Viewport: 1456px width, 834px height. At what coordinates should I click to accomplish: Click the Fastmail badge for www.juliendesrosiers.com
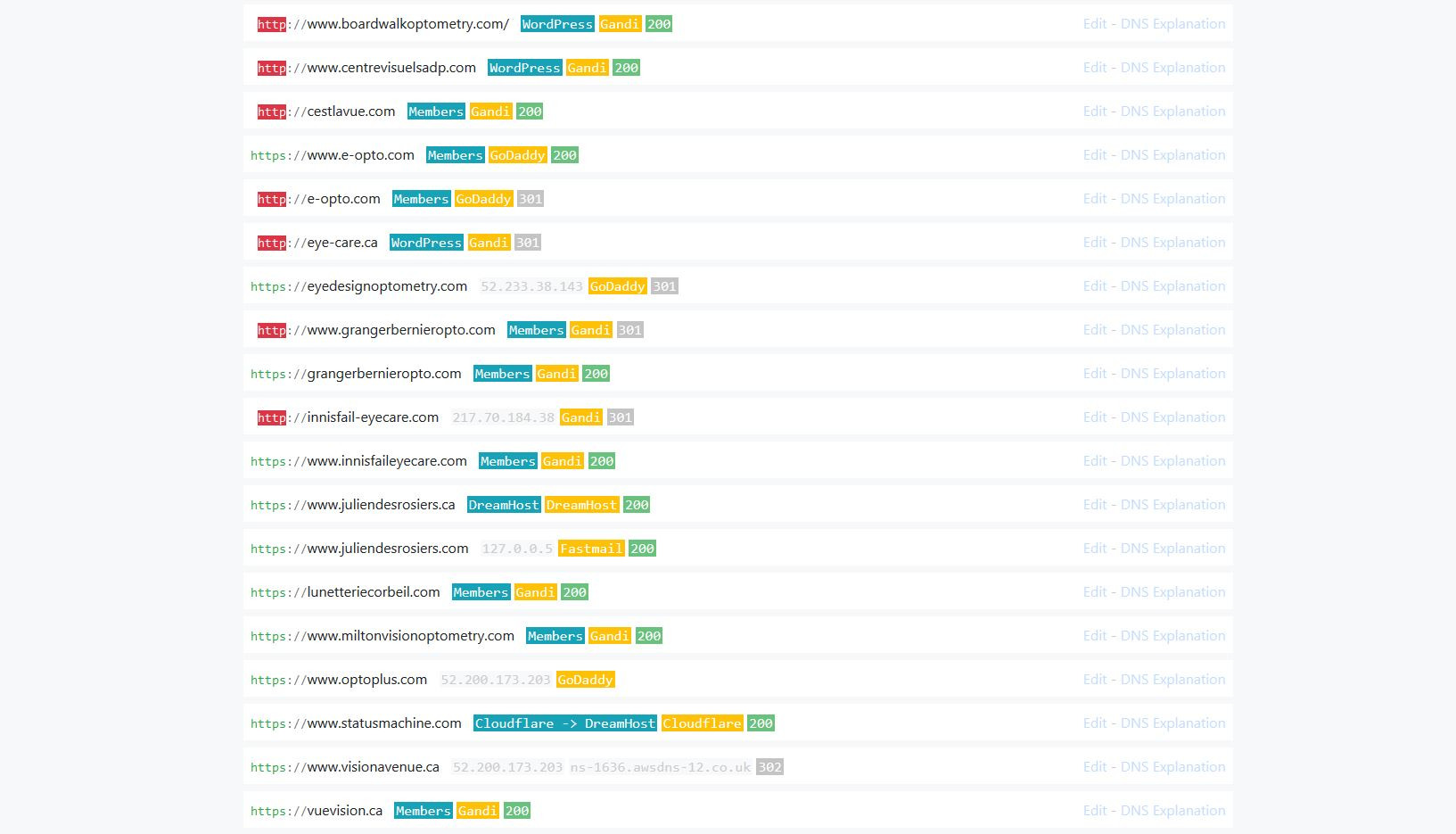pos(590,549)
